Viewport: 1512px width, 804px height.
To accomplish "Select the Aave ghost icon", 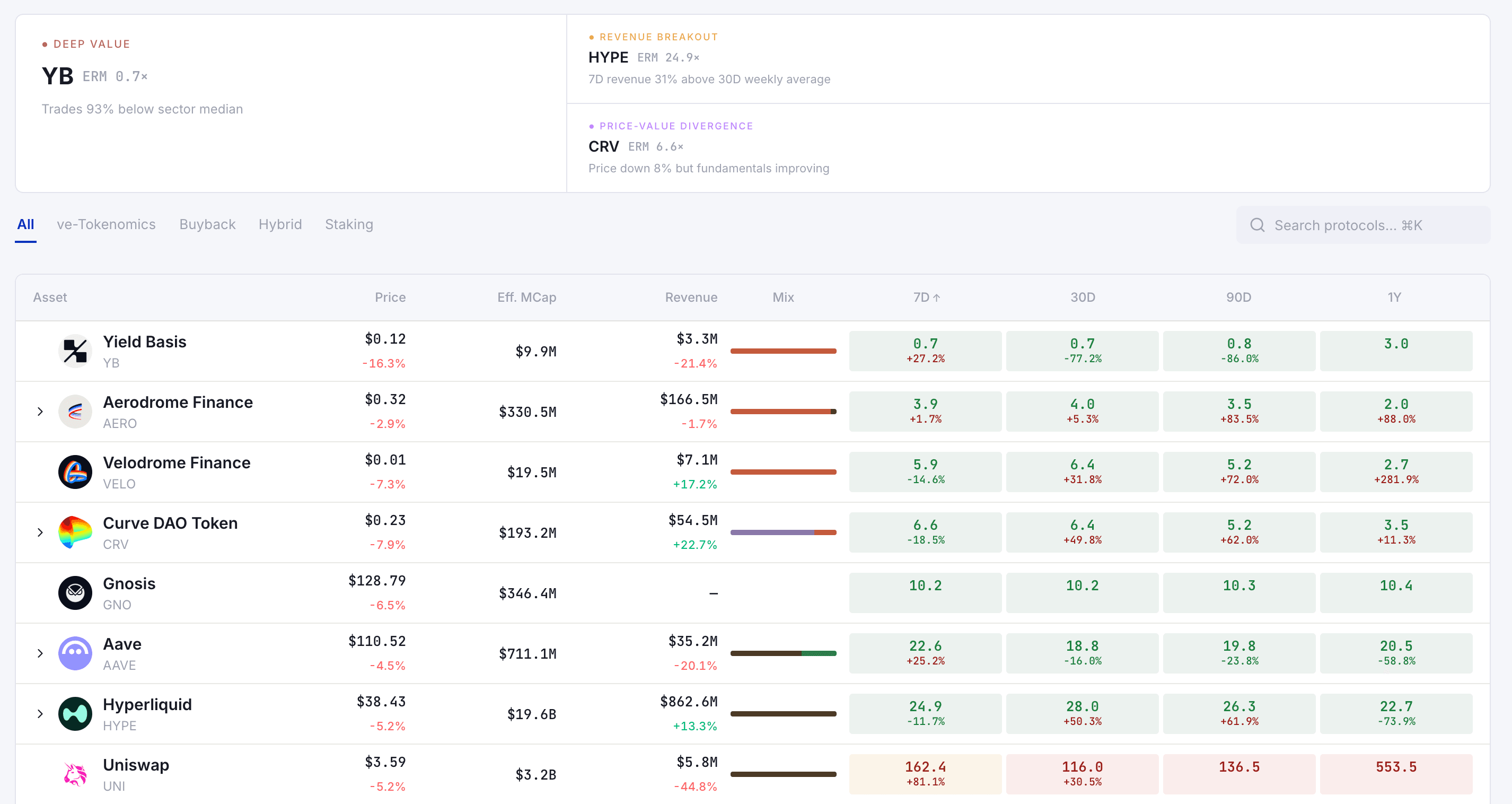I will [x=75, y=653].
